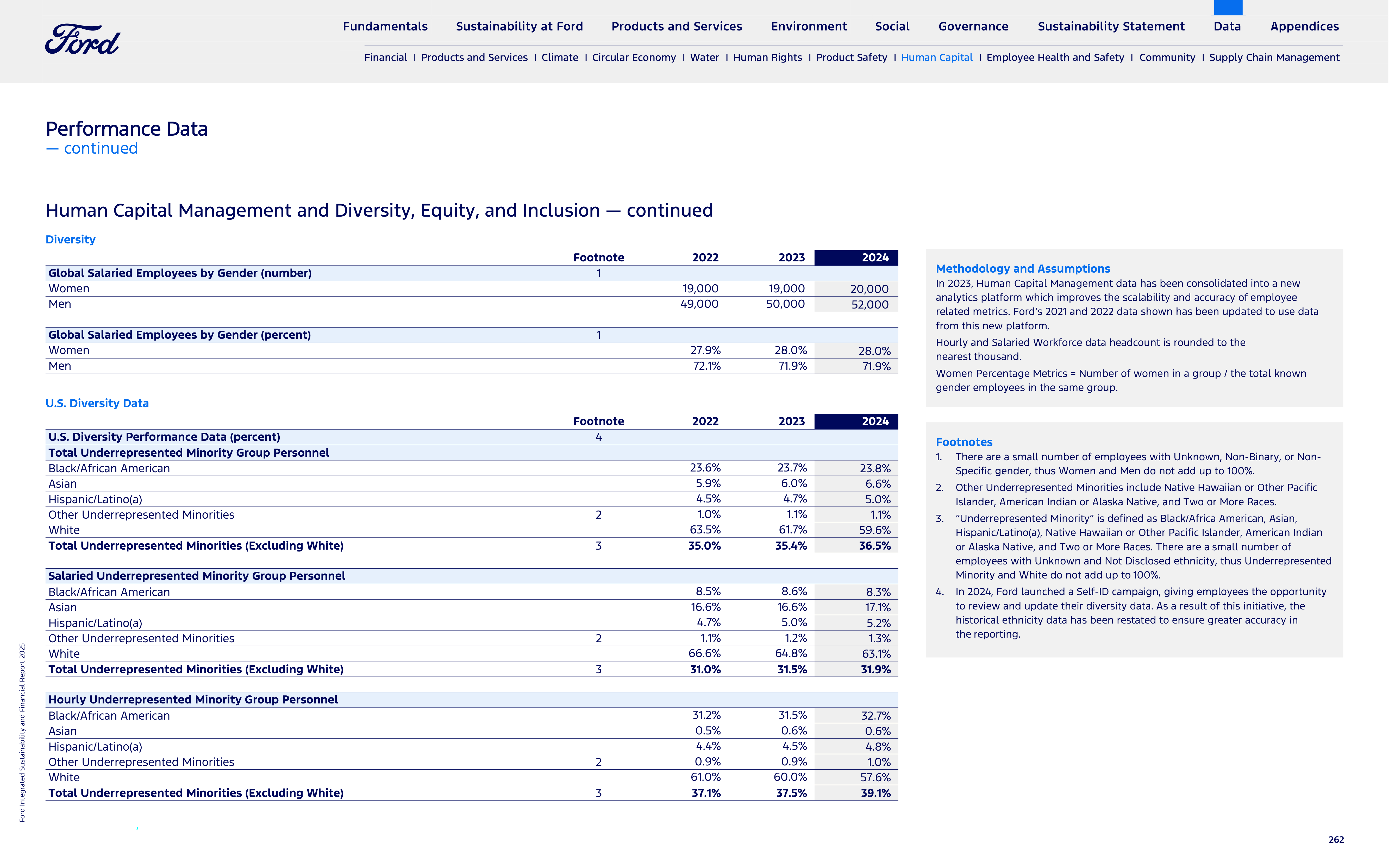Select the bold 35.0% total 2022 value
Image resolution: width=1389 pixels, height=868 pixels.
(705, 546)
